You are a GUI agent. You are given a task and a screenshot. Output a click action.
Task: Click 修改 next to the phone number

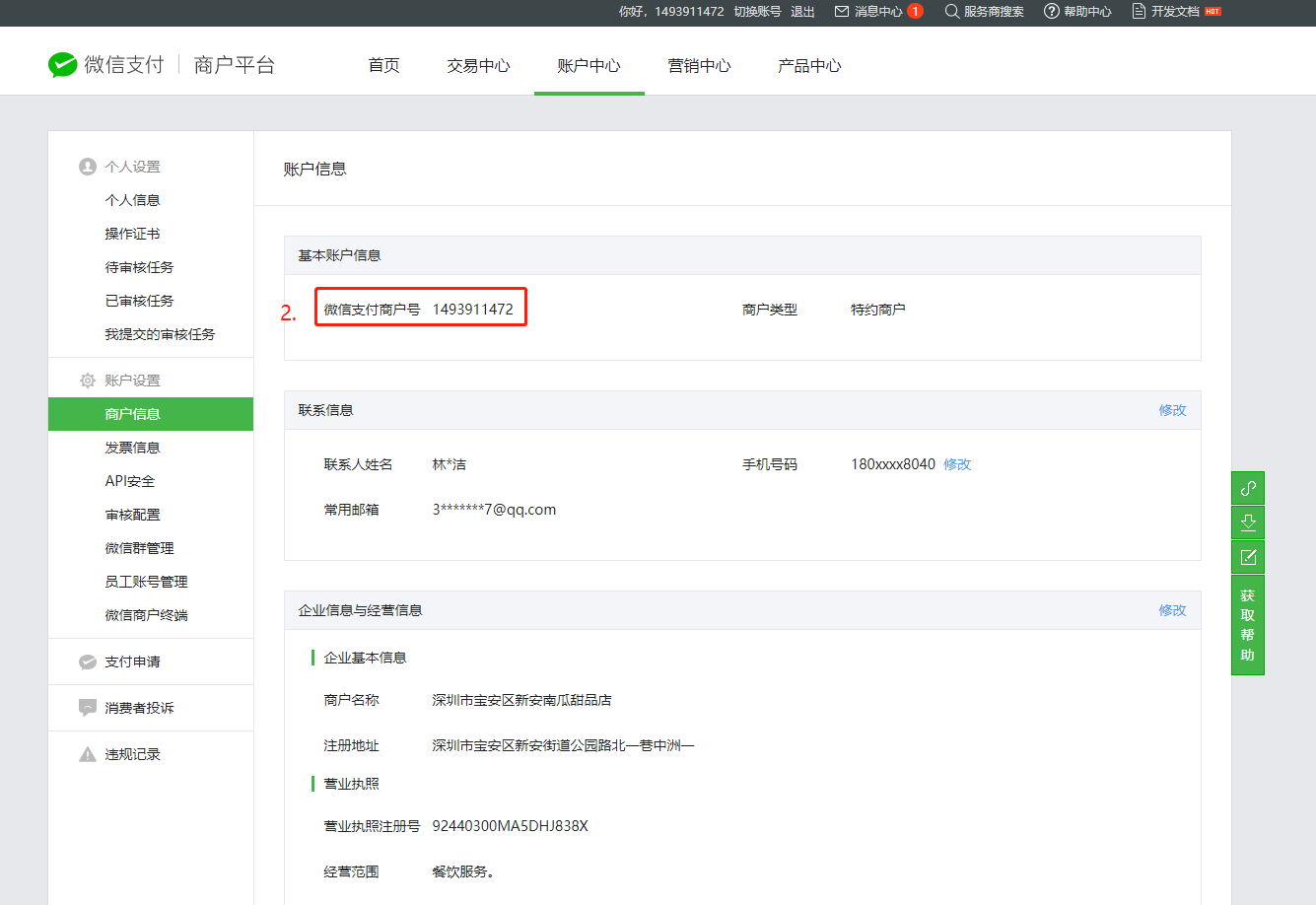coord(957,464)
